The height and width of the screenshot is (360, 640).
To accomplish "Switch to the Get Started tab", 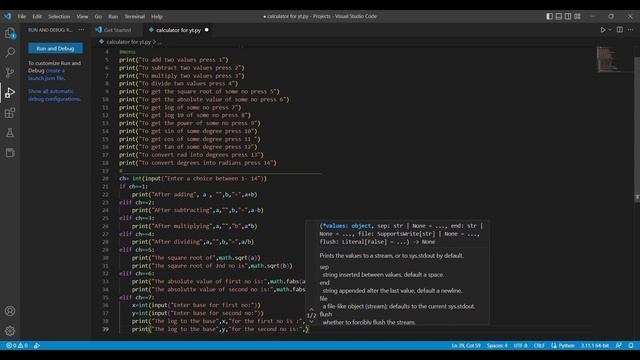I will (117, 30).
